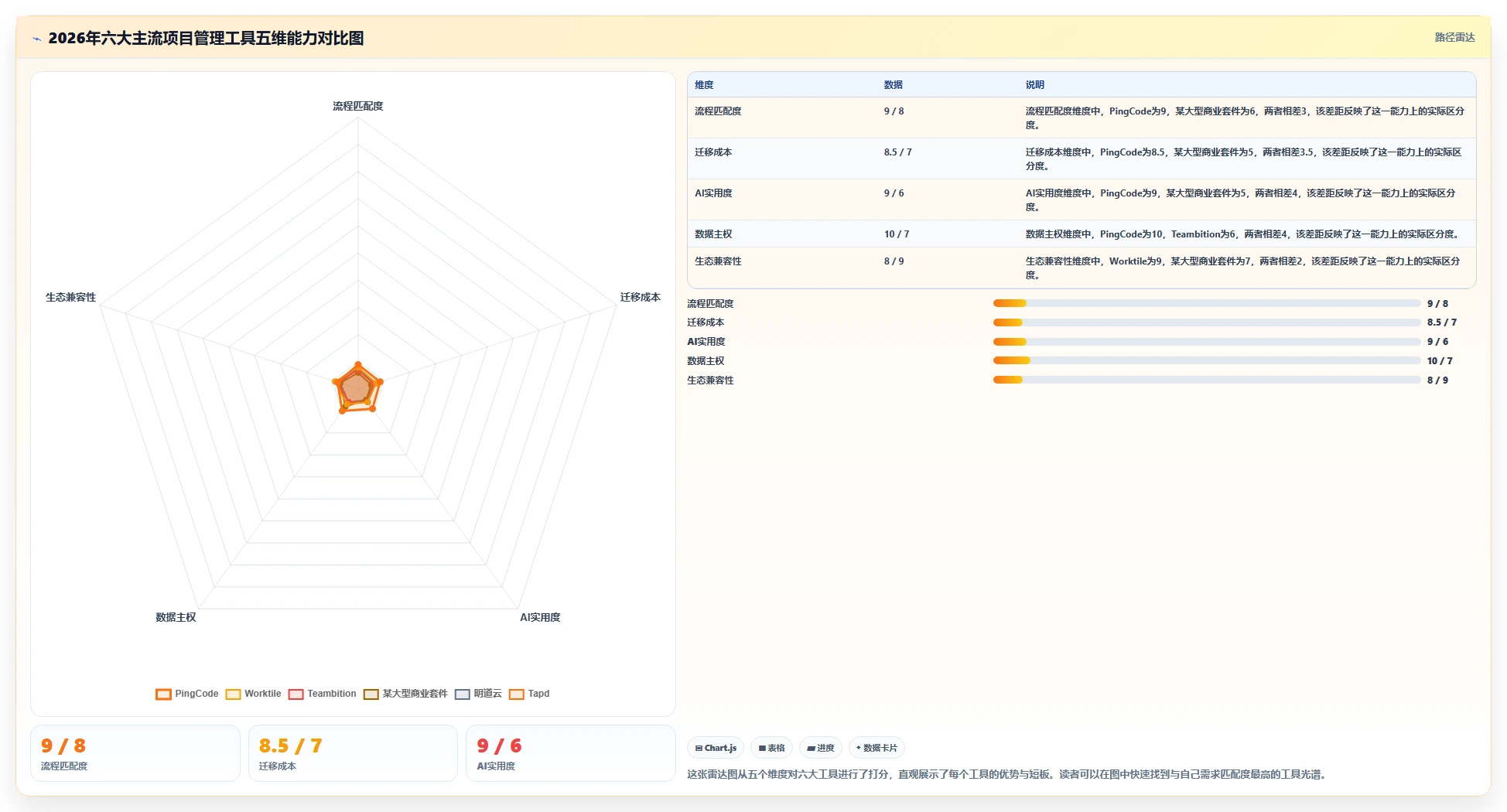Click the 数据主权 table description mentioning Teambition
This screenshot has height=812, width=1507.
pos(1243,234)
